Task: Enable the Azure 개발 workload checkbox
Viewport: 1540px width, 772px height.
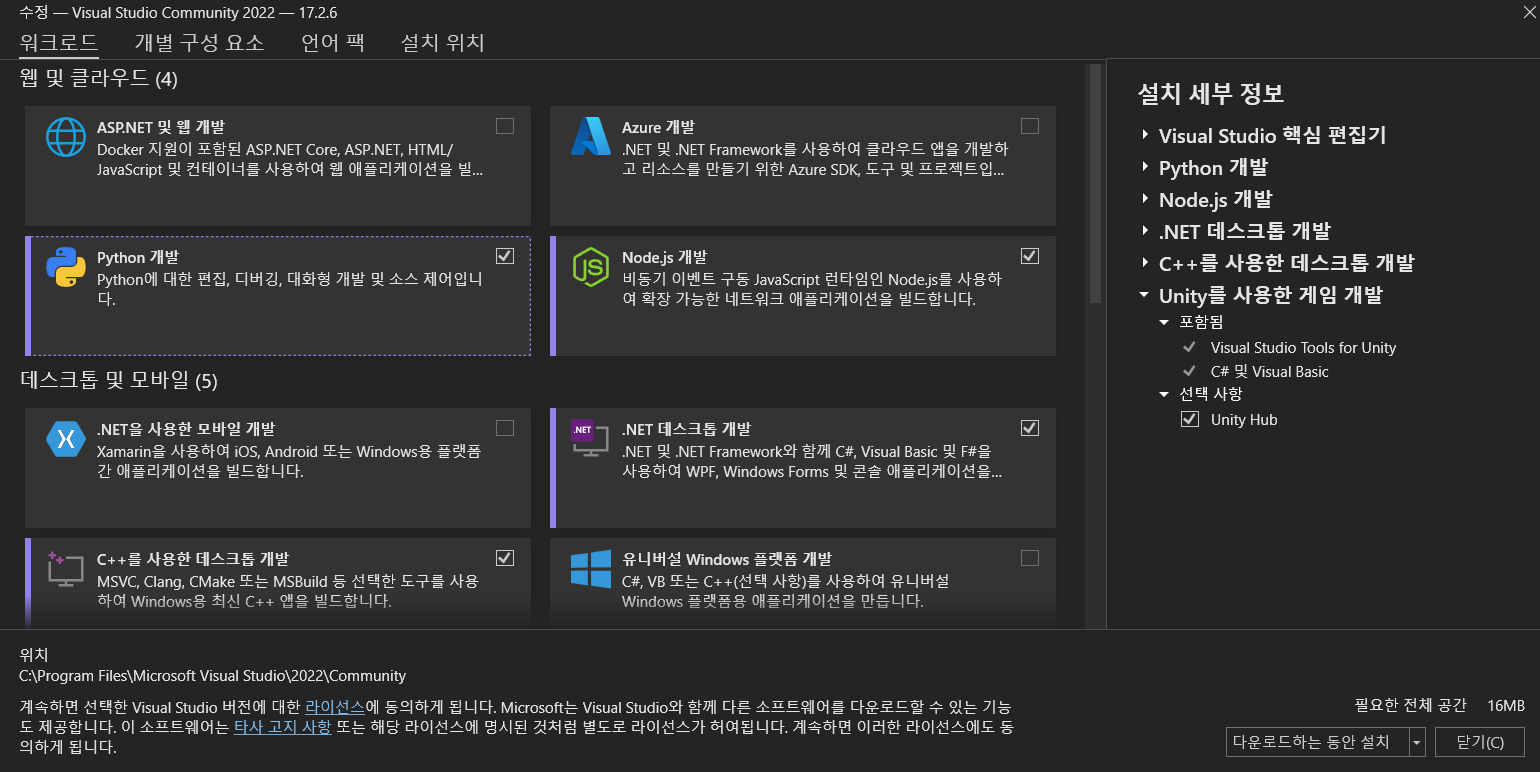Action: [1030, 126]
